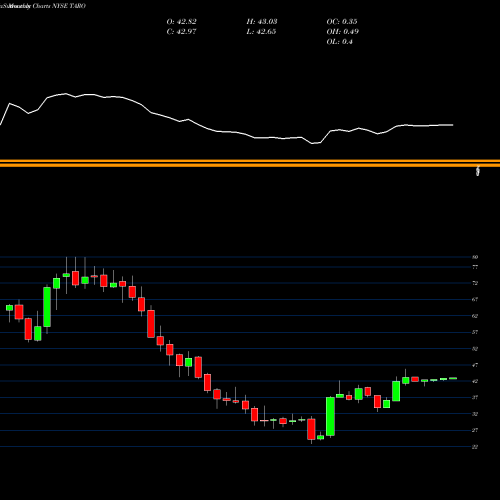Viewport: 500px width, 500px height.
Task: Click the orange horizontal indicator line
Action: click(250, 163)
